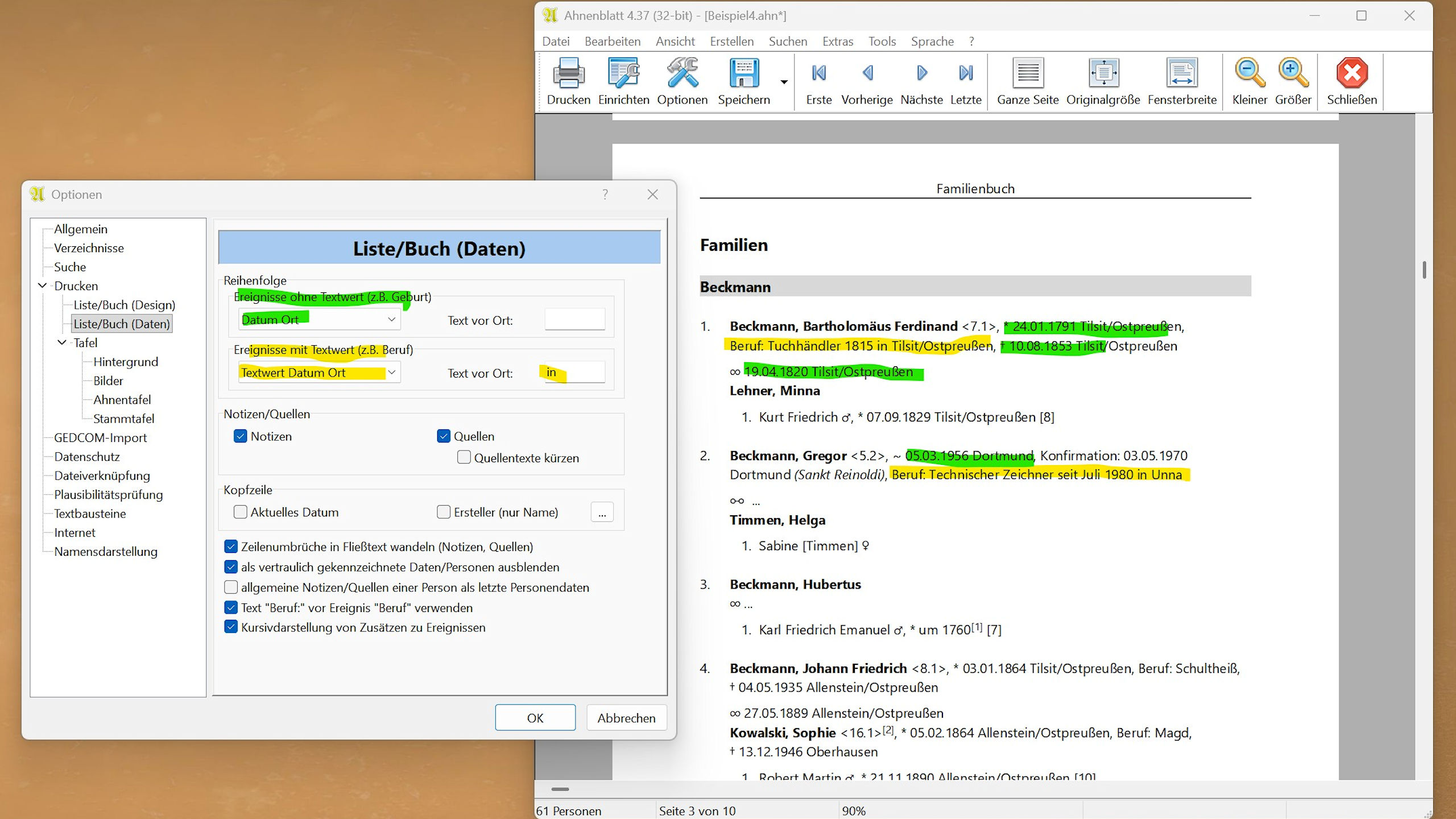1456x819 pixels.
Task: Open Textwert Datum Ort combo box
Action: click(x=391, y=373)
